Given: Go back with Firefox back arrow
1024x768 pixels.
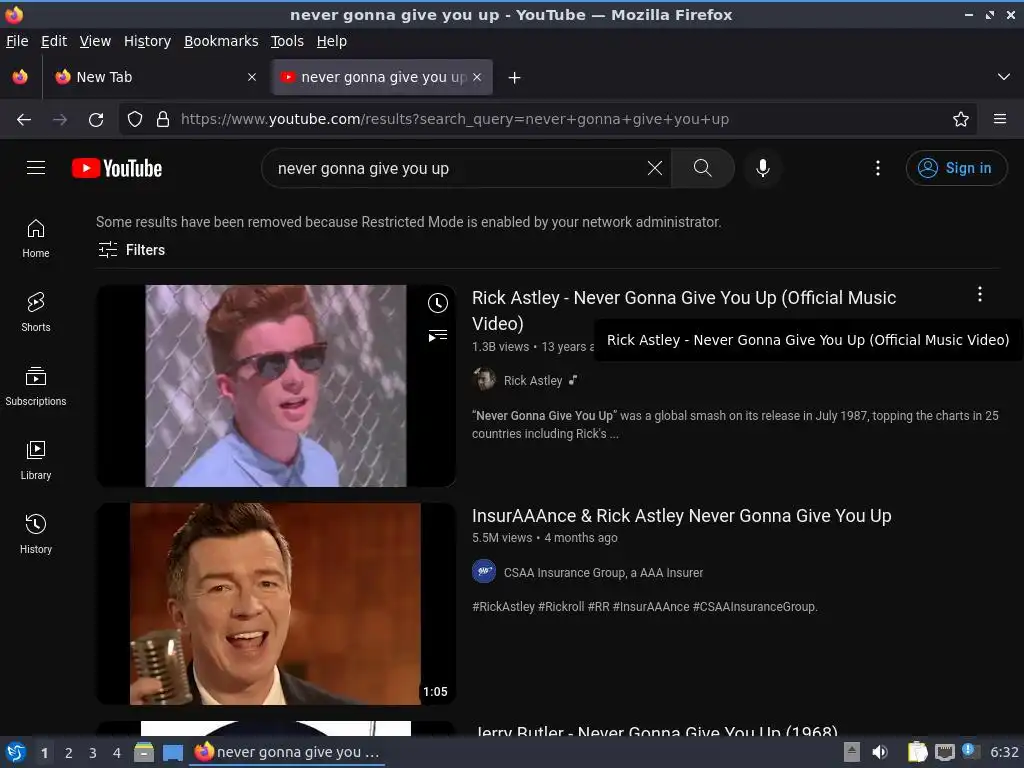Looking at the screenshot, I should tap(24, 120).
